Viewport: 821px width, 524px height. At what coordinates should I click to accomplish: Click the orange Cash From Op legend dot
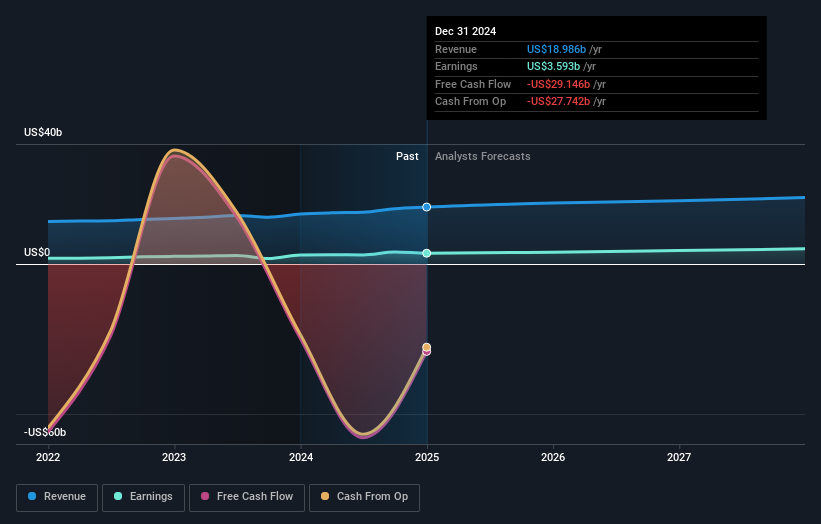tap(325, 496)
